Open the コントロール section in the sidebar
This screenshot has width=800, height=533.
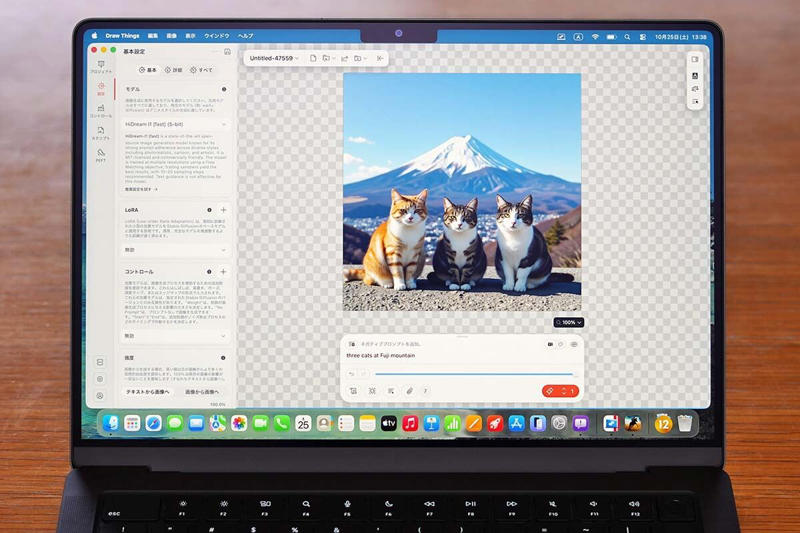[x=101, y=111]
